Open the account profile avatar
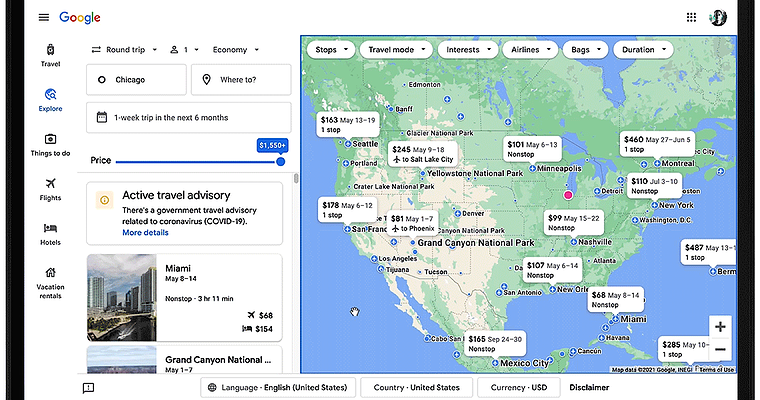 [718, 17]
